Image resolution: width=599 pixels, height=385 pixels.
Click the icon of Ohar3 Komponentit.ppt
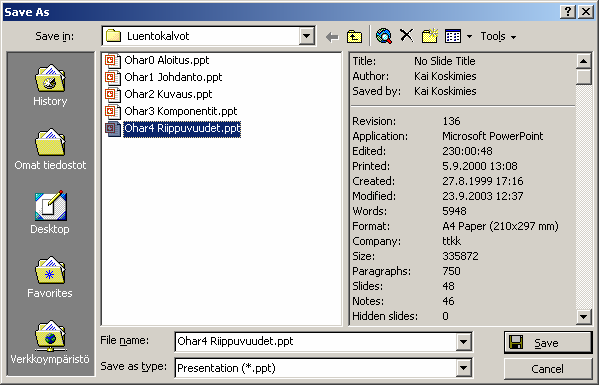click(x=113, y=112)
